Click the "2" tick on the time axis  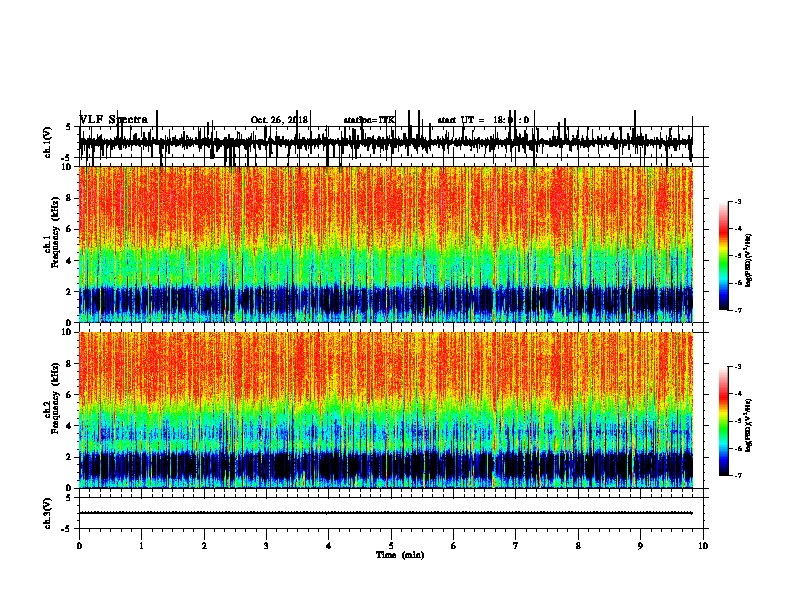tap(204, 546)
